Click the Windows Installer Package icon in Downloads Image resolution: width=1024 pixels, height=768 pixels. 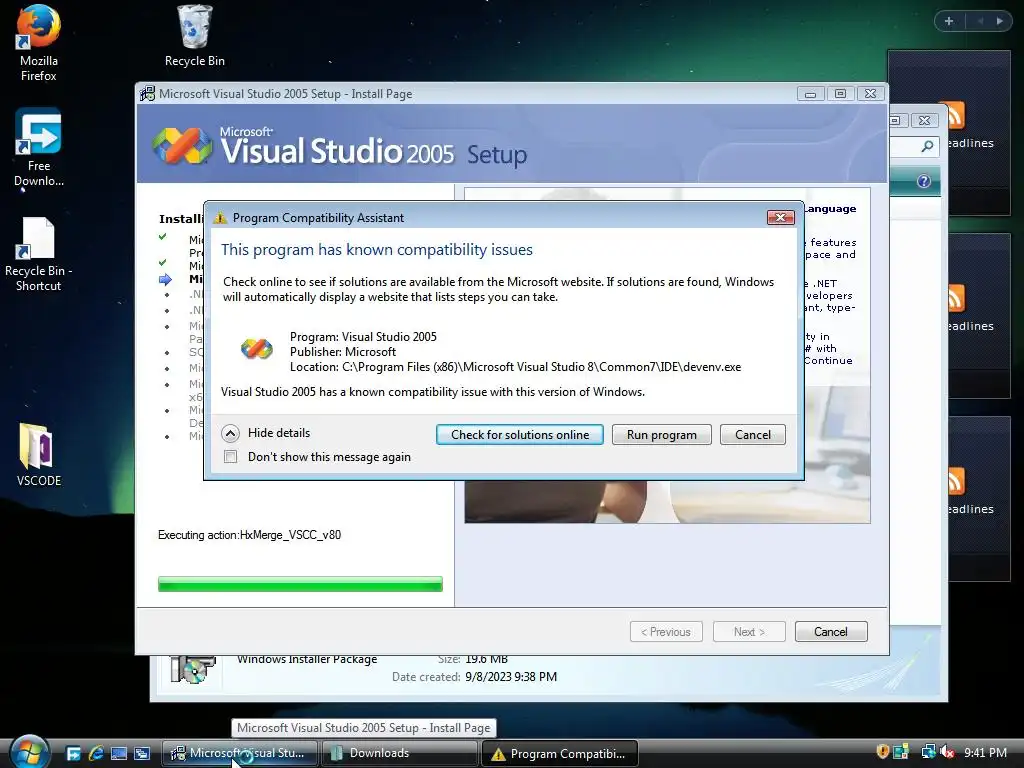[192, 669]
